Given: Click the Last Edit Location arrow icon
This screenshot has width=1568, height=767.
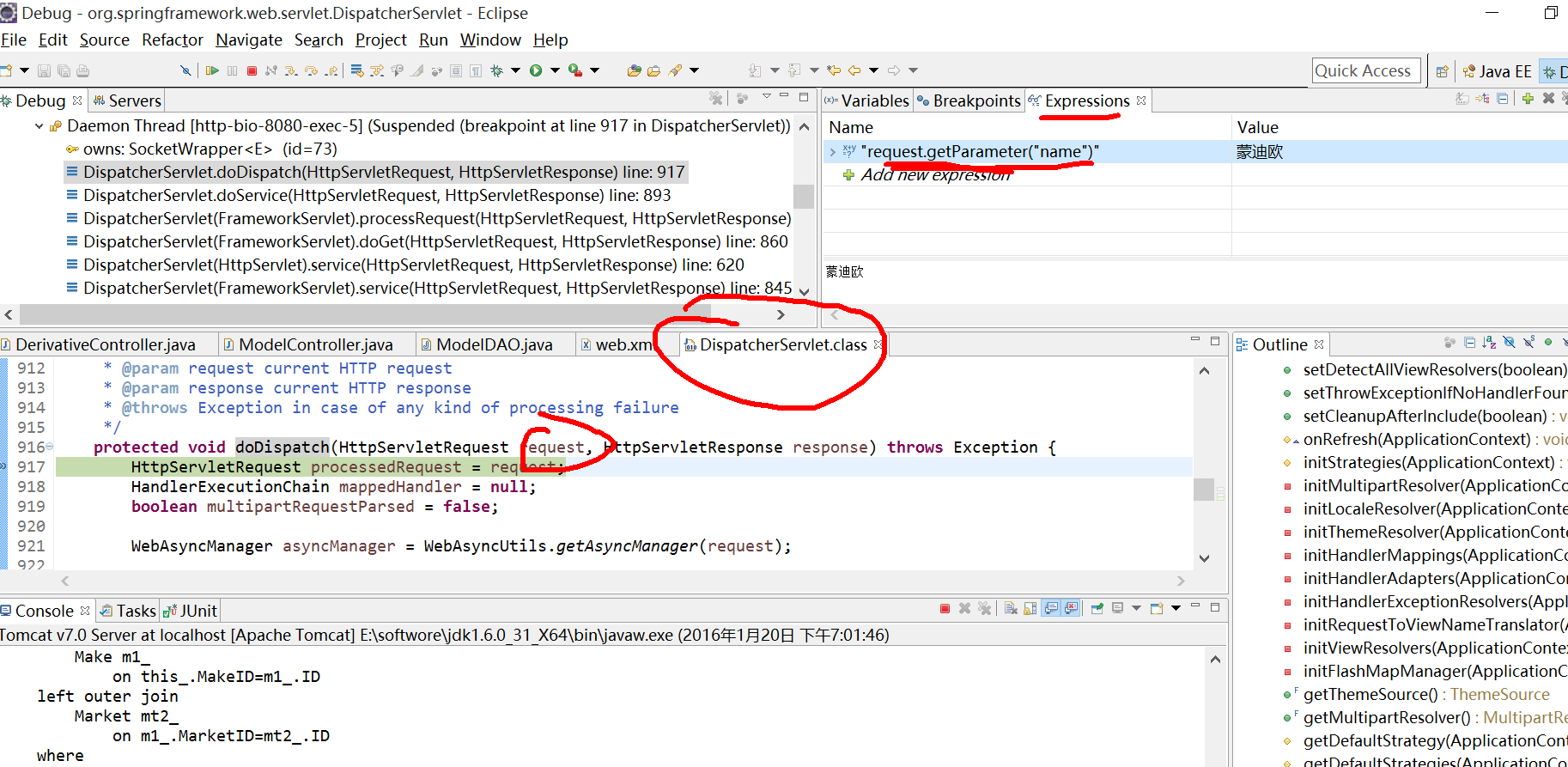Looking at the screenshot, I should tap(833, 70).
